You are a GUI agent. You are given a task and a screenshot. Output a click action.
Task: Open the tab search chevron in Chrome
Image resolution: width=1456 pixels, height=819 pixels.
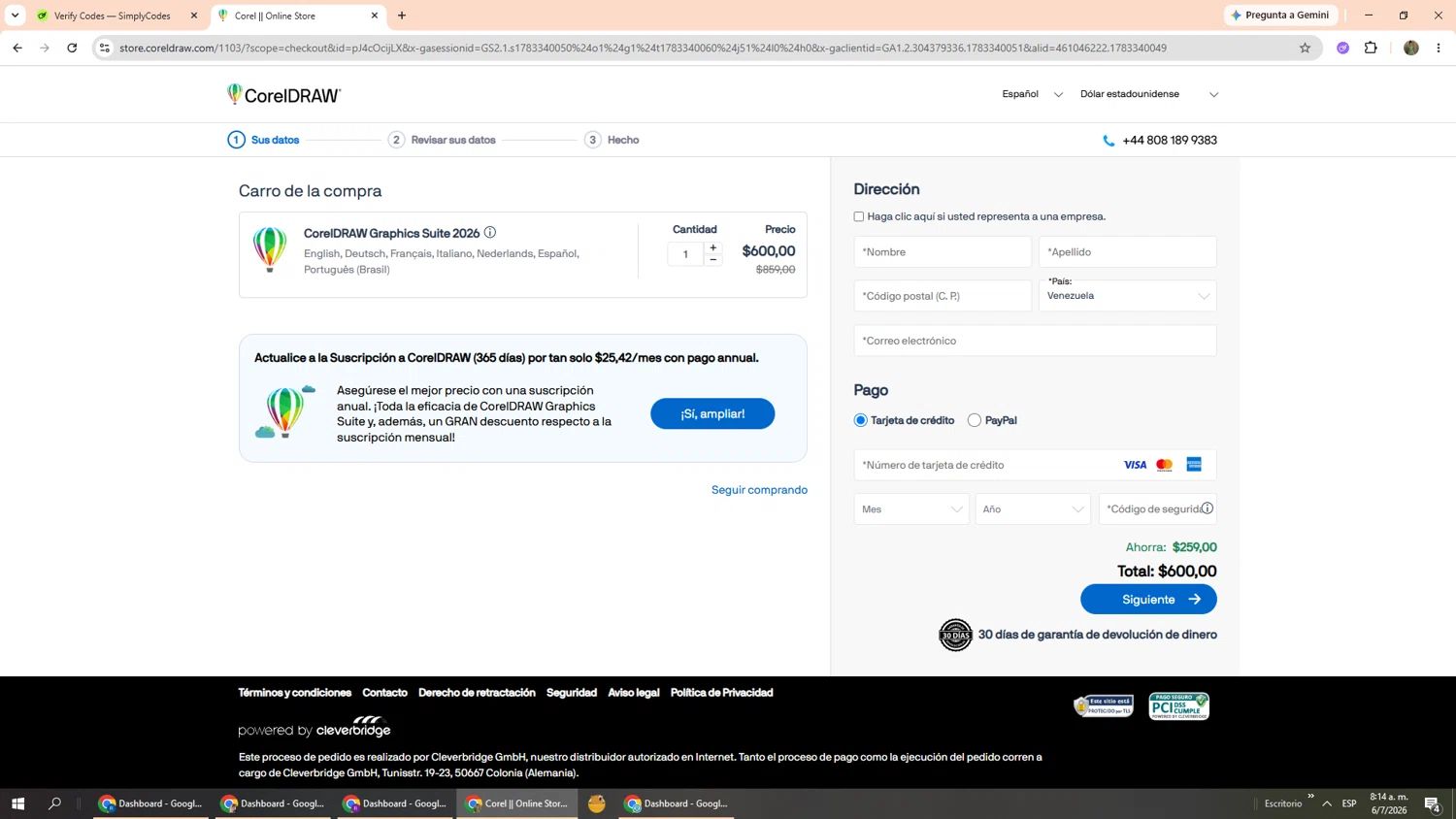pyautogui.click(x=15, y=16)
